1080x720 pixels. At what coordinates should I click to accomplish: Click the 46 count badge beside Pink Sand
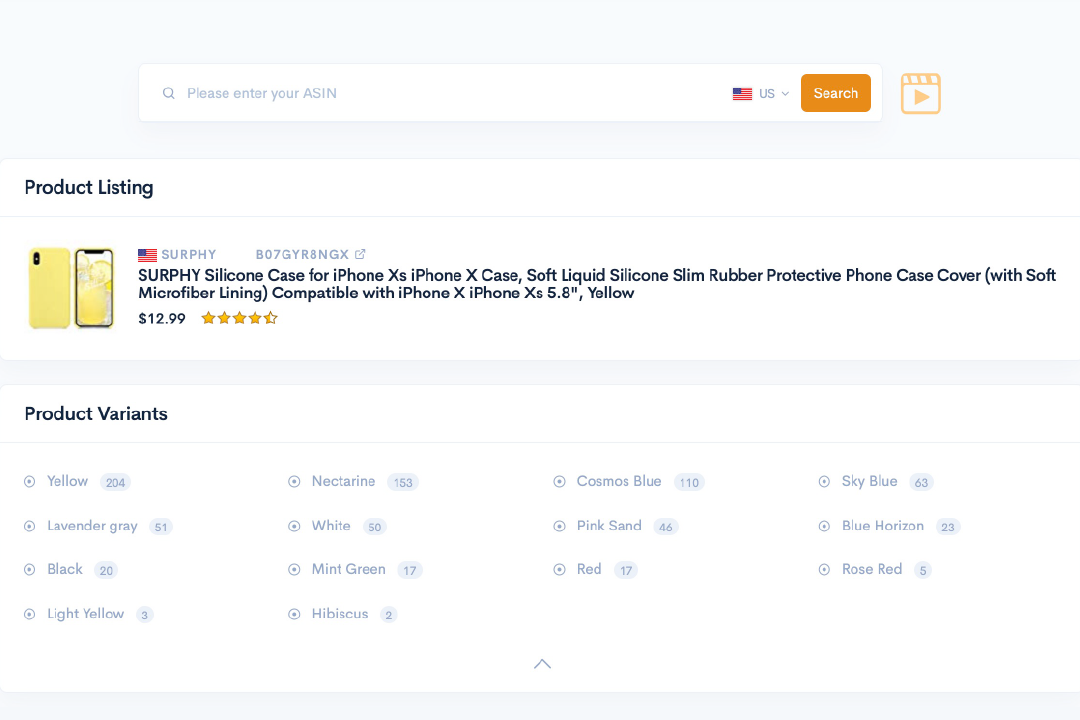tap(665, 527)
